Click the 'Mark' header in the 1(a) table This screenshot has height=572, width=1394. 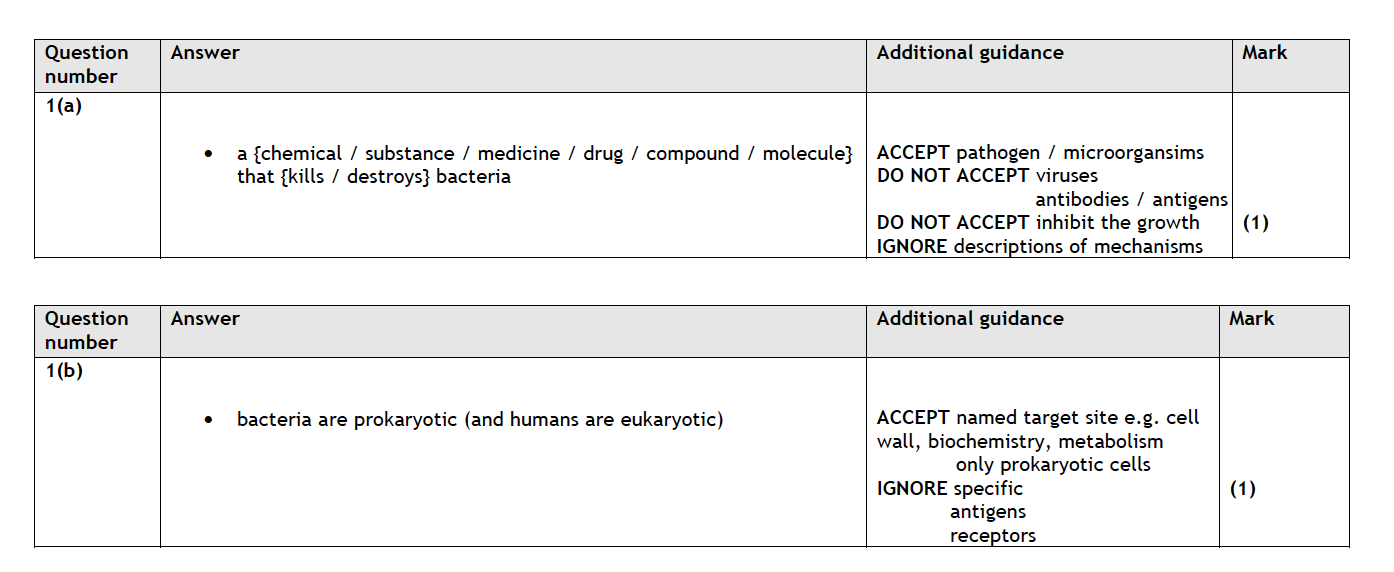point(1264,53)
